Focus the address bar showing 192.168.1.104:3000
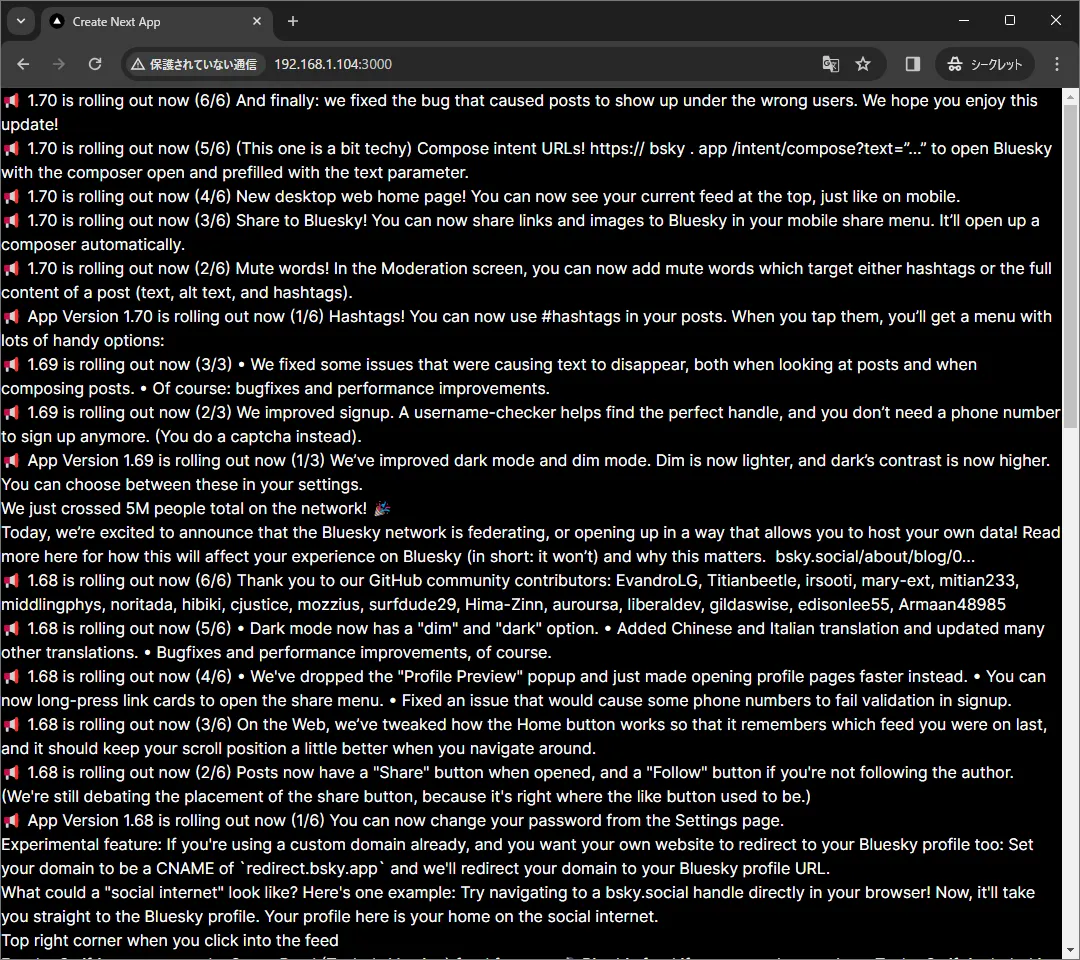 [333, 64]
